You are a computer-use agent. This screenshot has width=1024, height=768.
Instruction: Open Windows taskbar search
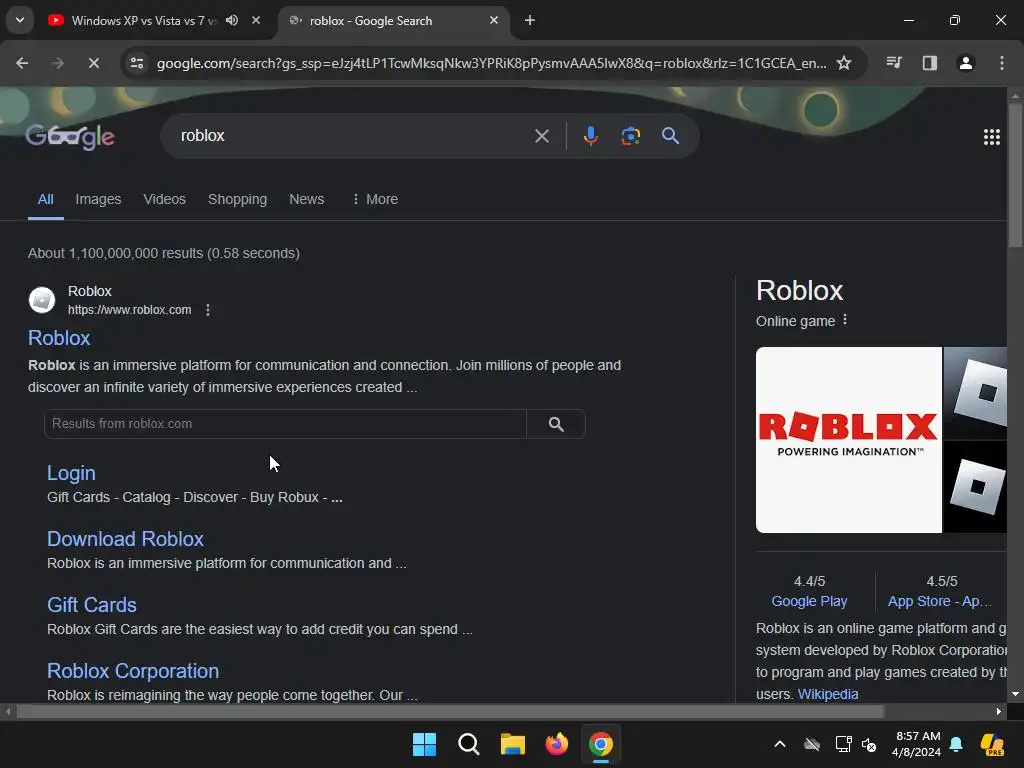[469, 744]
